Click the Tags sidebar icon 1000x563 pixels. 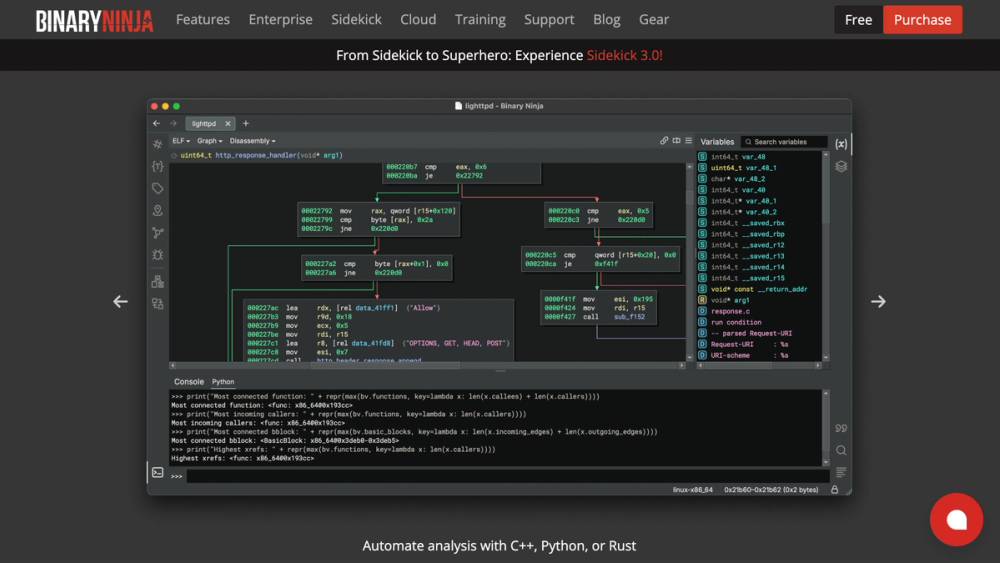(158, 188)
